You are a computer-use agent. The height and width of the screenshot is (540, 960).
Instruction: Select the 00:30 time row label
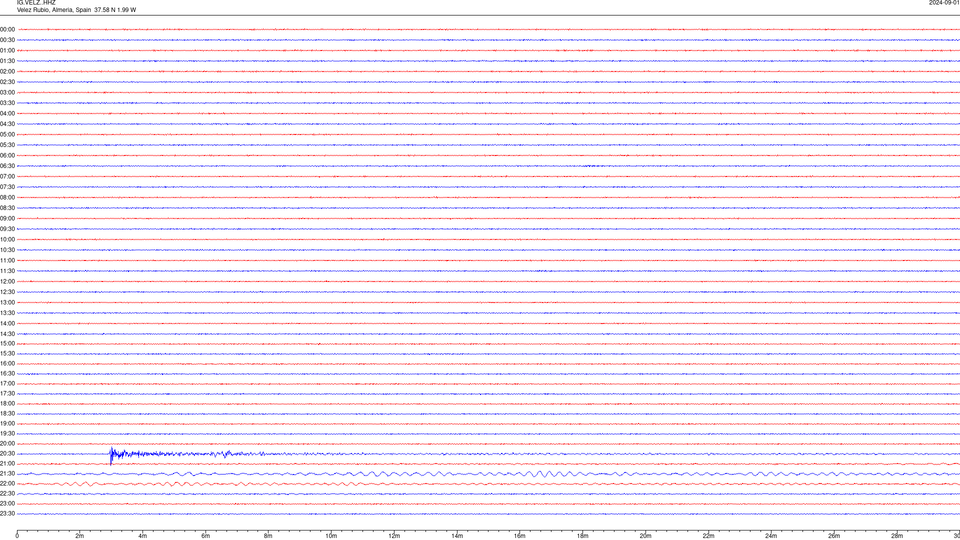[x=7, y=40]
